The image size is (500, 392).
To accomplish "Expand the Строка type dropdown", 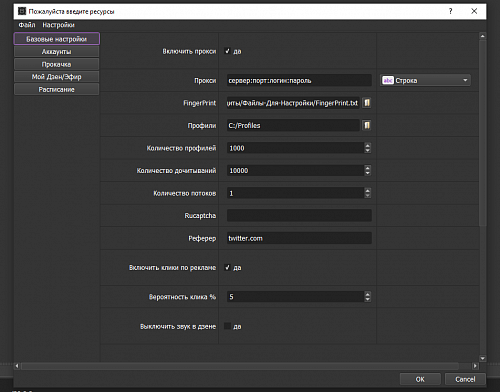I will [465, 80].
